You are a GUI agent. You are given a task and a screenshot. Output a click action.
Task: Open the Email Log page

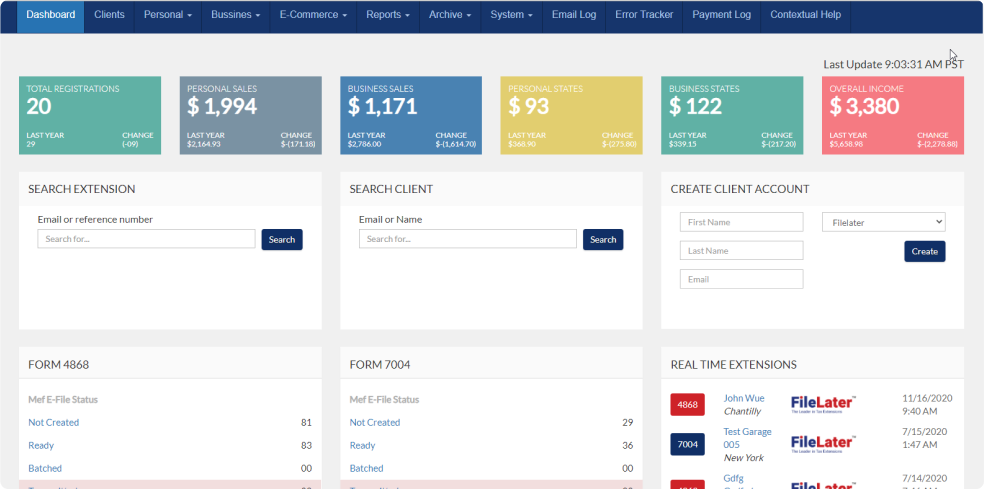tap(573, 15)
